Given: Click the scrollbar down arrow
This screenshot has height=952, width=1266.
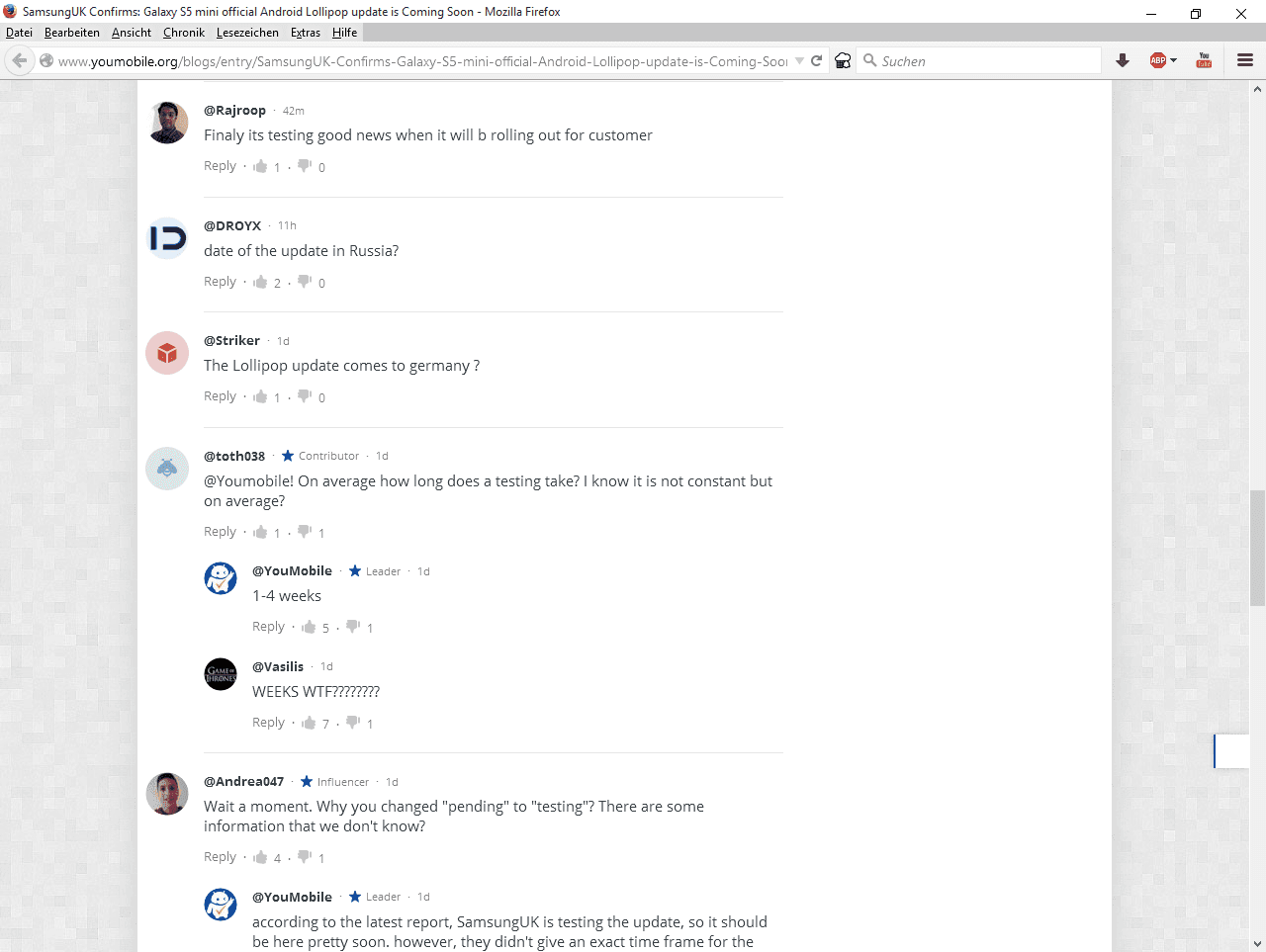Looking at the screenshot, I should pyautogui.click(x=1257, y=943).
